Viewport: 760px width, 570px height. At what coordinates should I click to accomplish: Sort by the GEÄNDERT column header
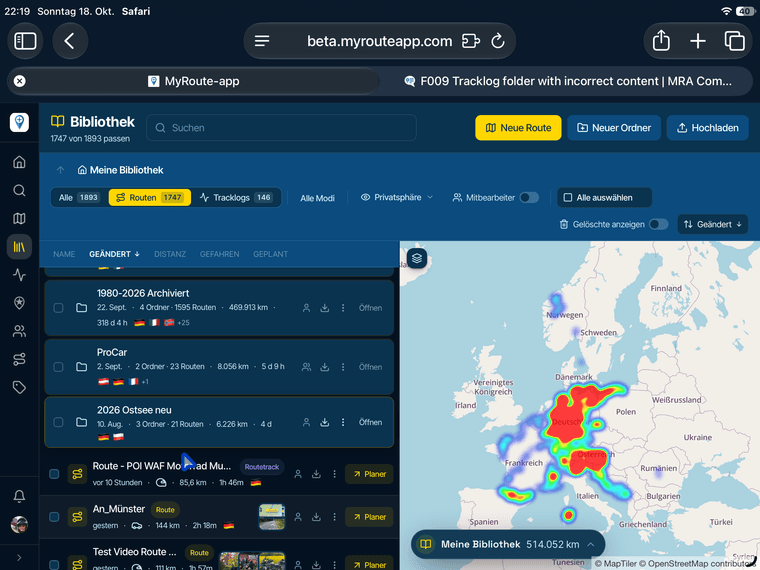114,254
